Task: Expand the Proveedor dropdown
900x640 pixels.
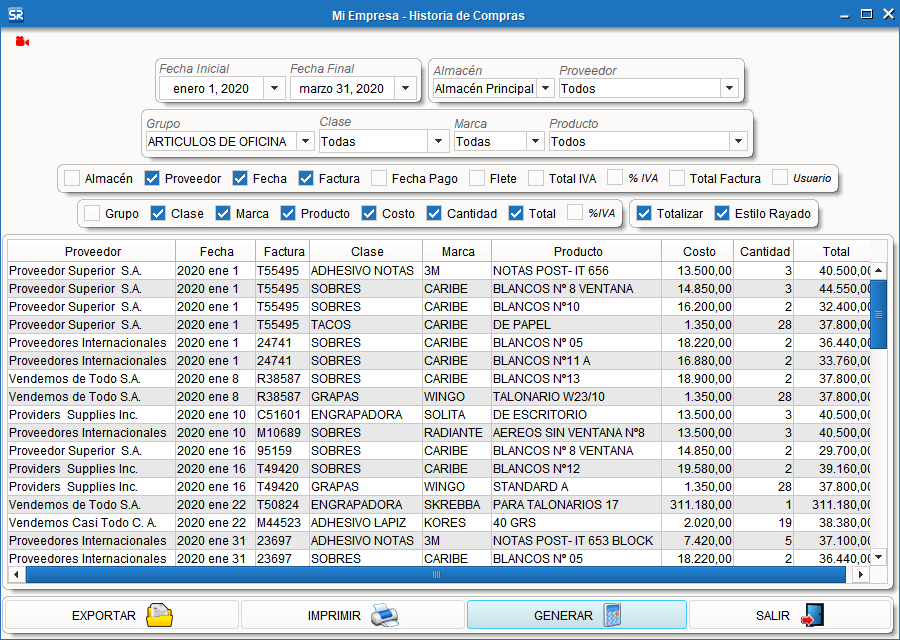Action: (x=729, y=88)
